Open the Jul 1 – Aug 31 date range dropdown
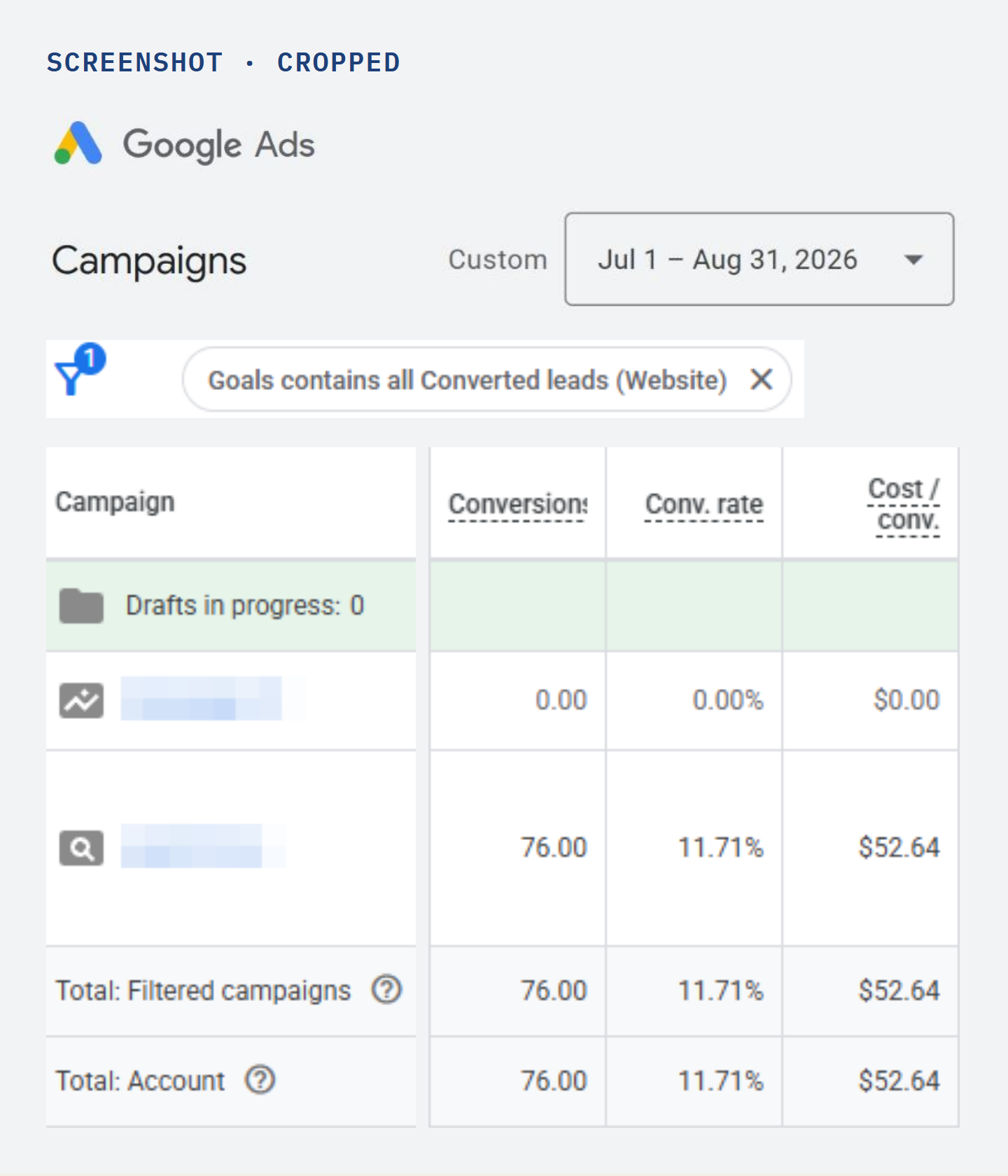 (x=759, y=259)
